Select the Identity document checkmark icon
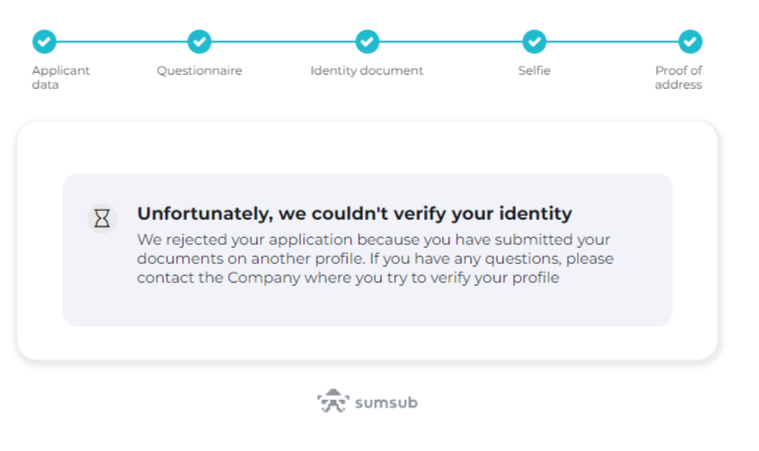This screenshot has width=759, height=451. pos(367,42)
